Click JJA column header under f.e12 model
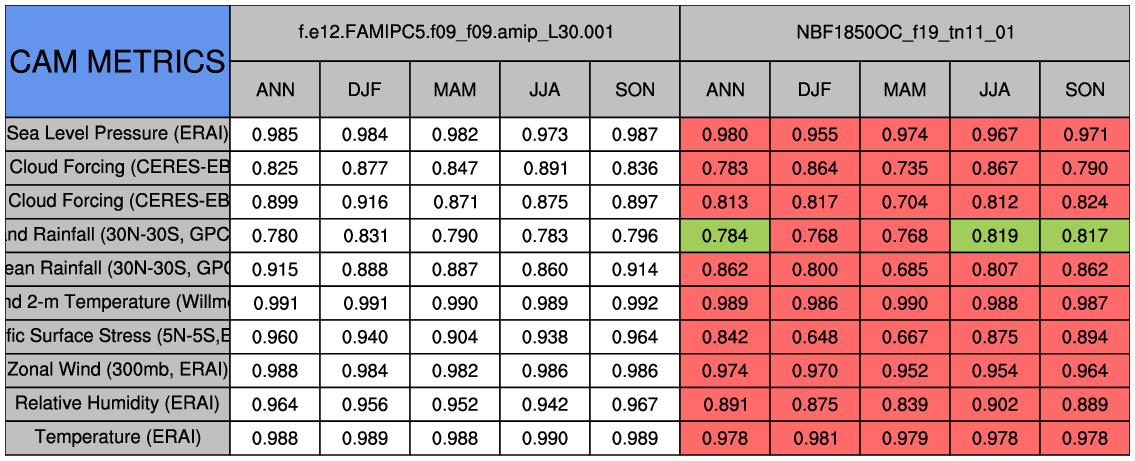 coord(545,89)
